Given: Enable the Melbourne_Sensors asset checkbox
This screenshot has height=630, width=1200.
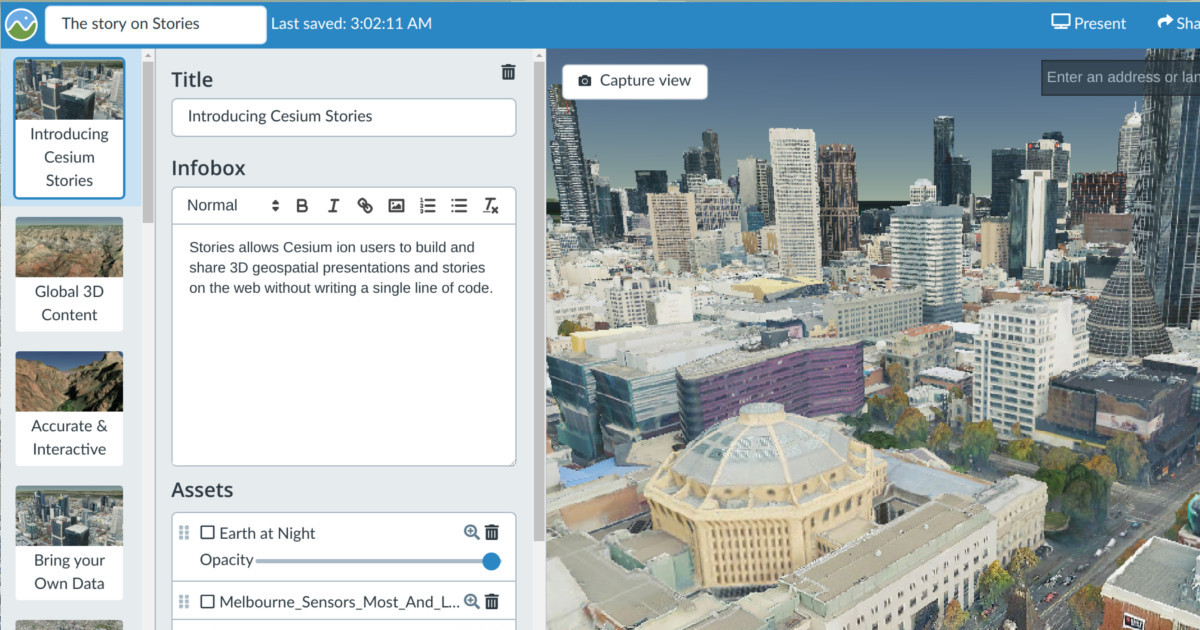Looking at the screenshot, I should tap(208, 602).
